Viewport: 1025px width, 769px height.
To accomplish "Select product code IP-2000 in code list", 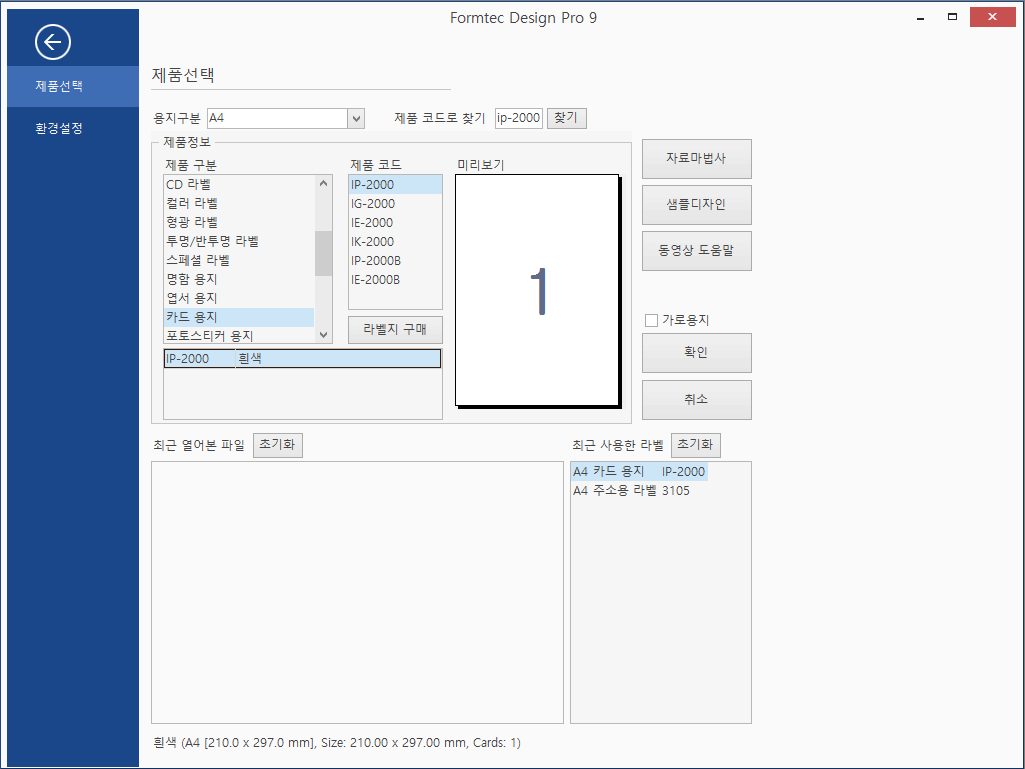I will click(x=395, y=184).
